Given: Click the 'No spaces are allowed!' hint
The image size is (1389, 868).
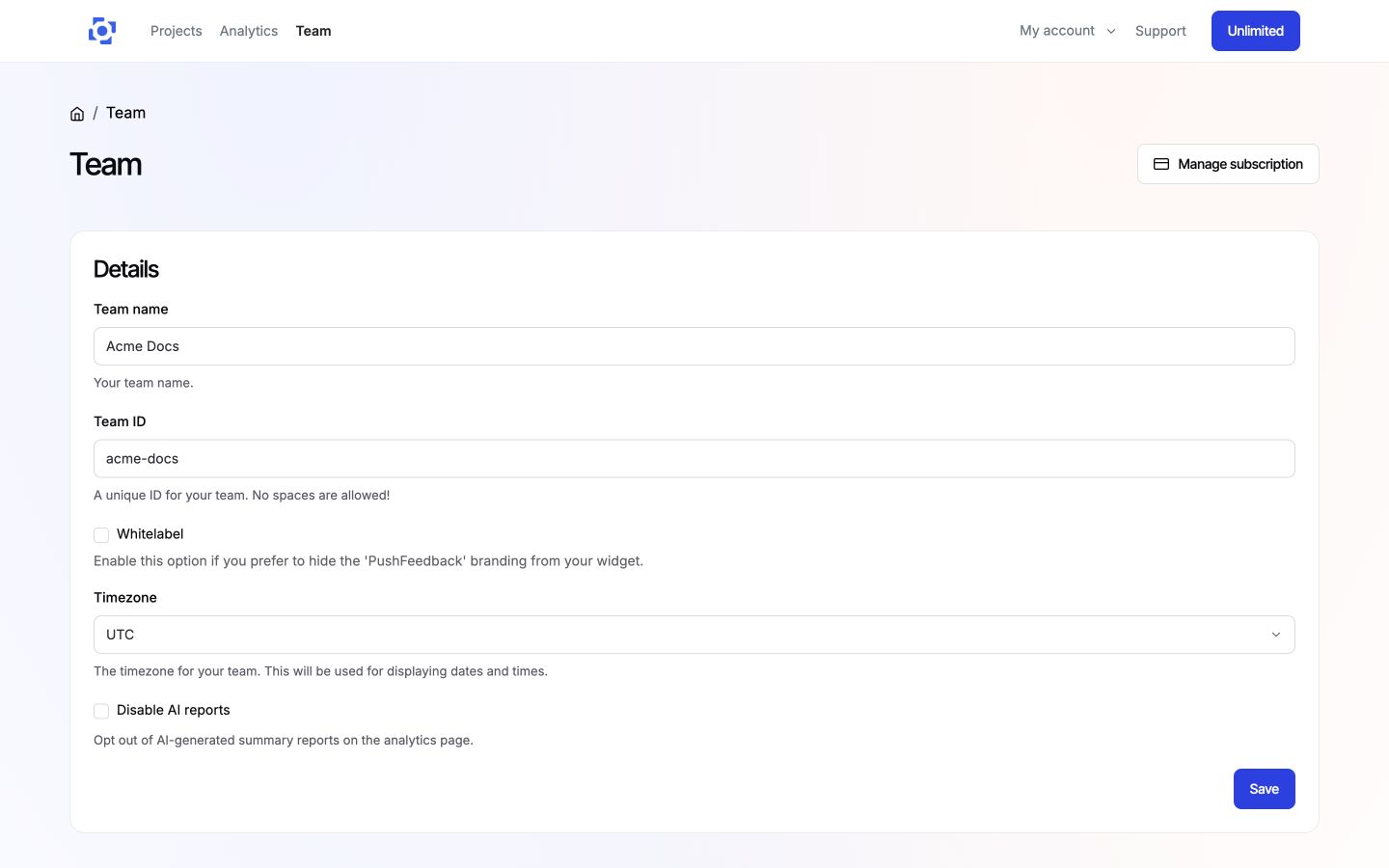Looking at the screenshot, I should pos(321,496).
